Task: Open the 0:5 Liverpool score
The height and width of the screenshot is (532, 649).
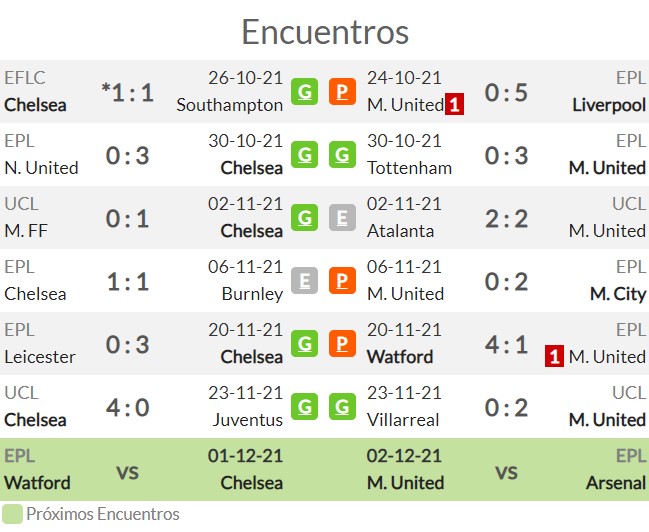Action: 506,92
